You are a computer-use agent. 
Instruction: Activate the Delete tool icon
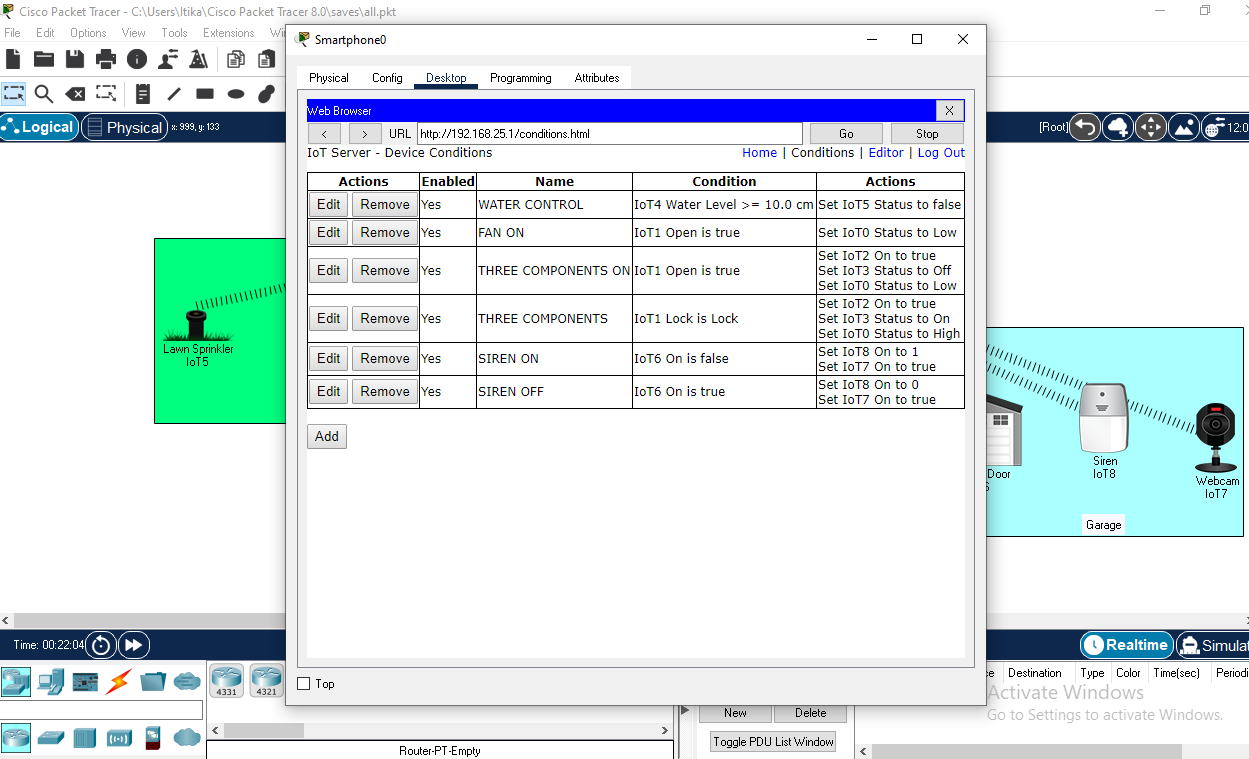75,94
